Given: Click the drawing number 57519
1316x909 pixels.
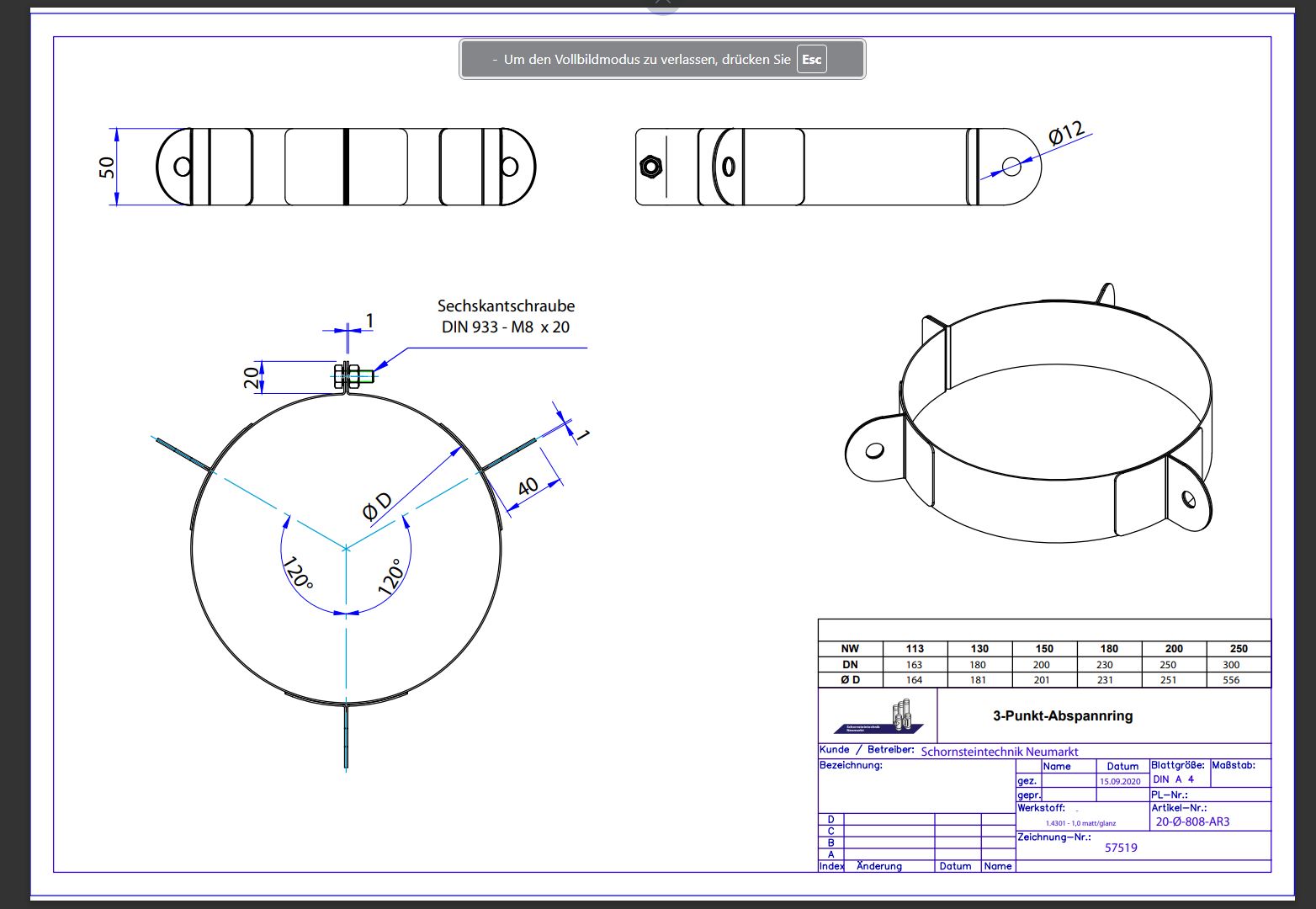Looking at the screenshot, I should 1121,848.
